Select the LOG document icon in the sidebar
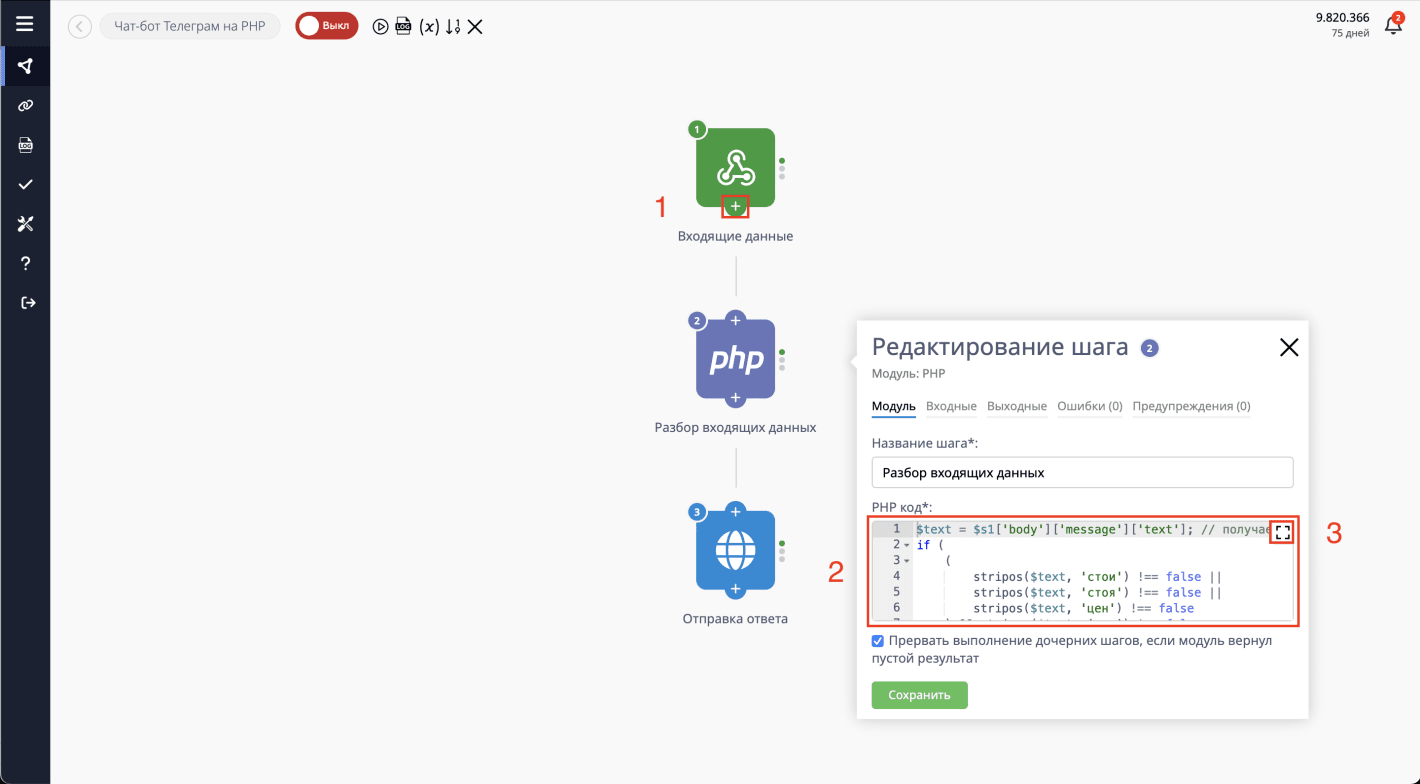Image resolution: width=1420 pixels, height=784 pixels. click(24, 144)
